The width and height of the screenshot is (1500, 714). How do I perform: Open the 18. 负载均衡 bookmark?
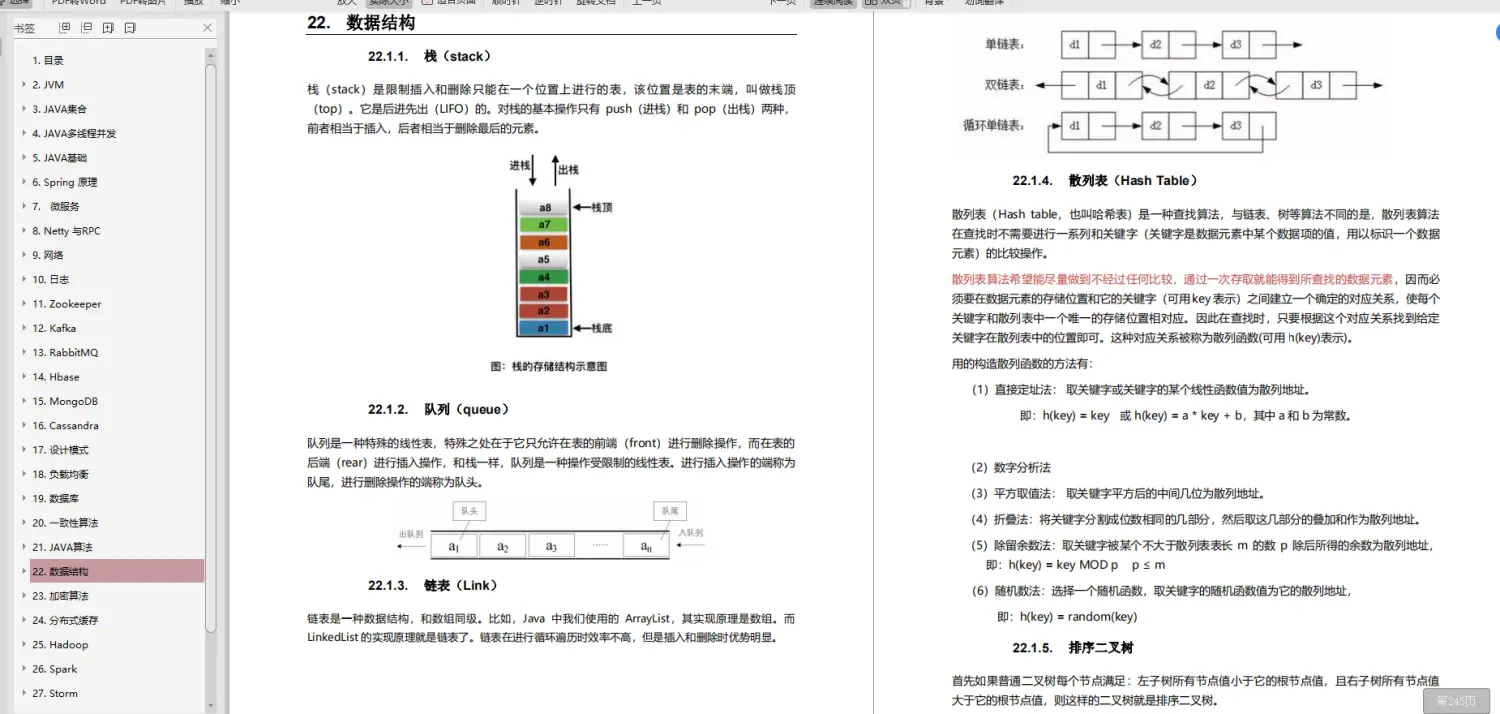[x=60, y=474]
